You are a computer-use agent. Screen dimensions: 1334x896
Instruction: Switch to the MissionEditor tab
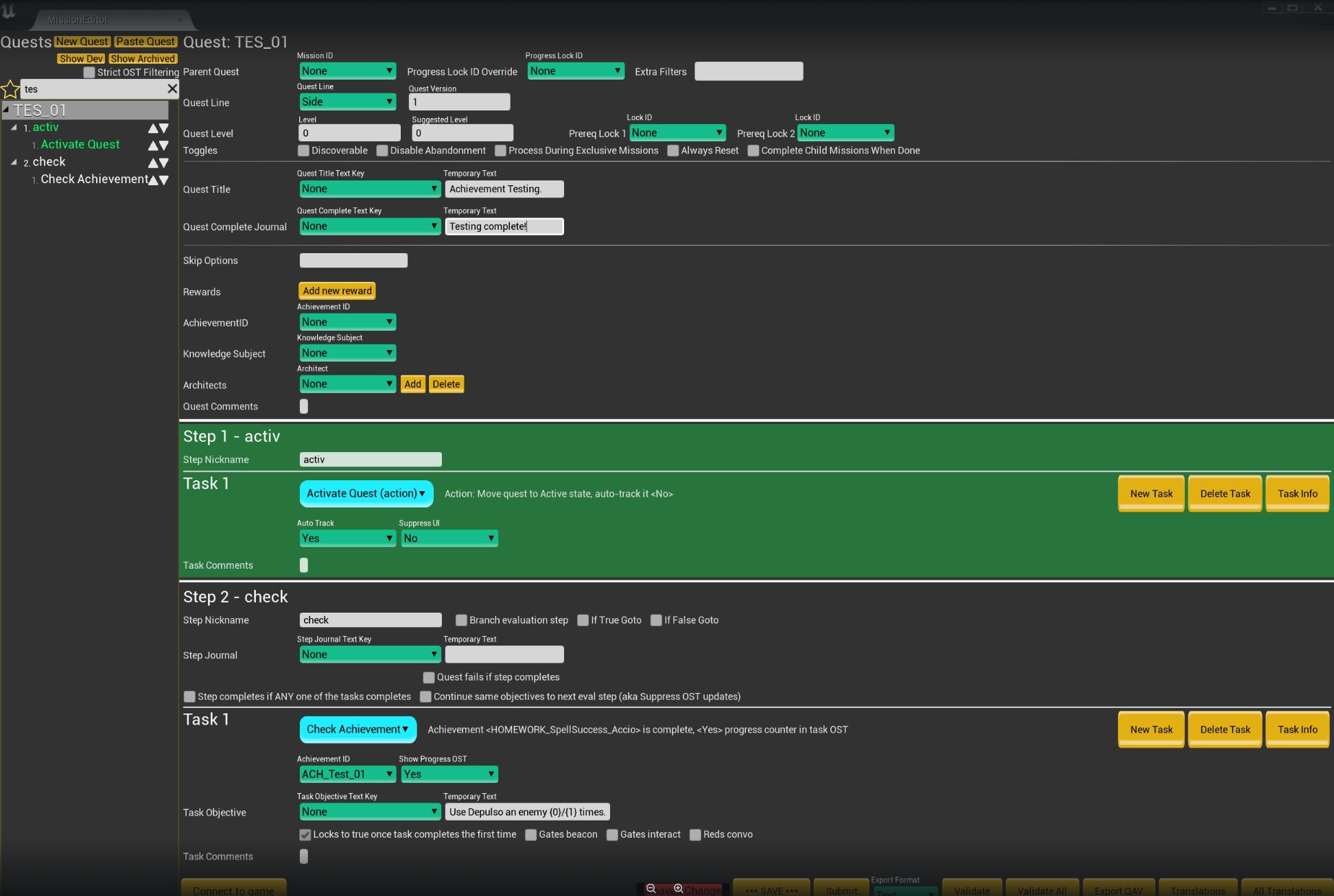(78, 20)
